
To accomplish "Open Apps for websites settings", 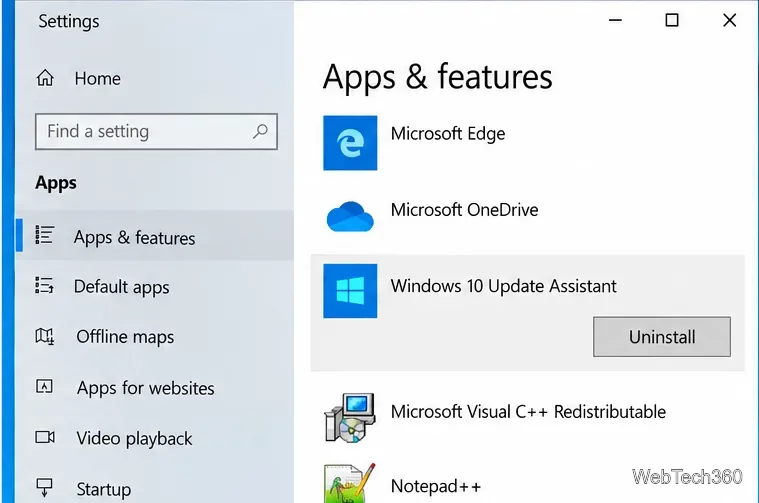I will point(145,388).
